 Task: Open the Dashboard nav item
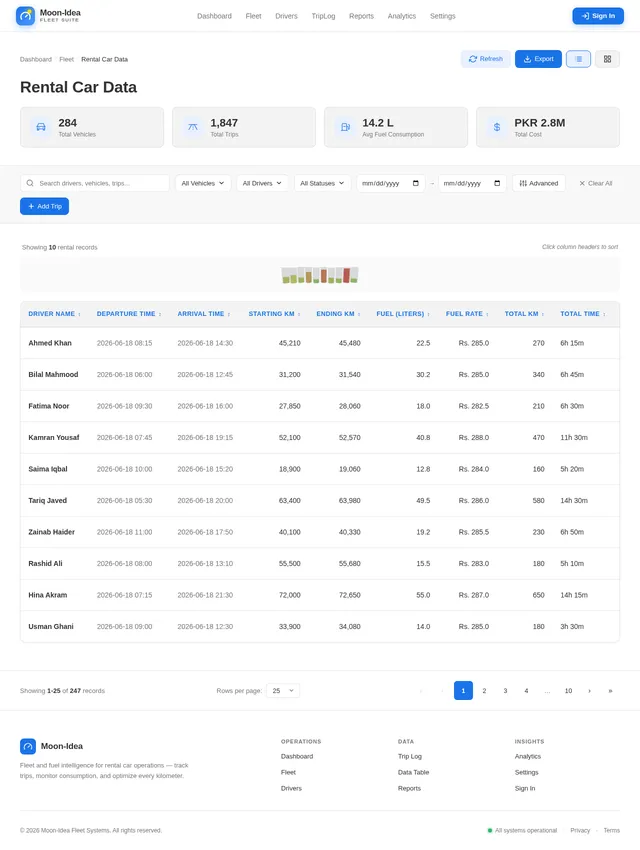214,16
